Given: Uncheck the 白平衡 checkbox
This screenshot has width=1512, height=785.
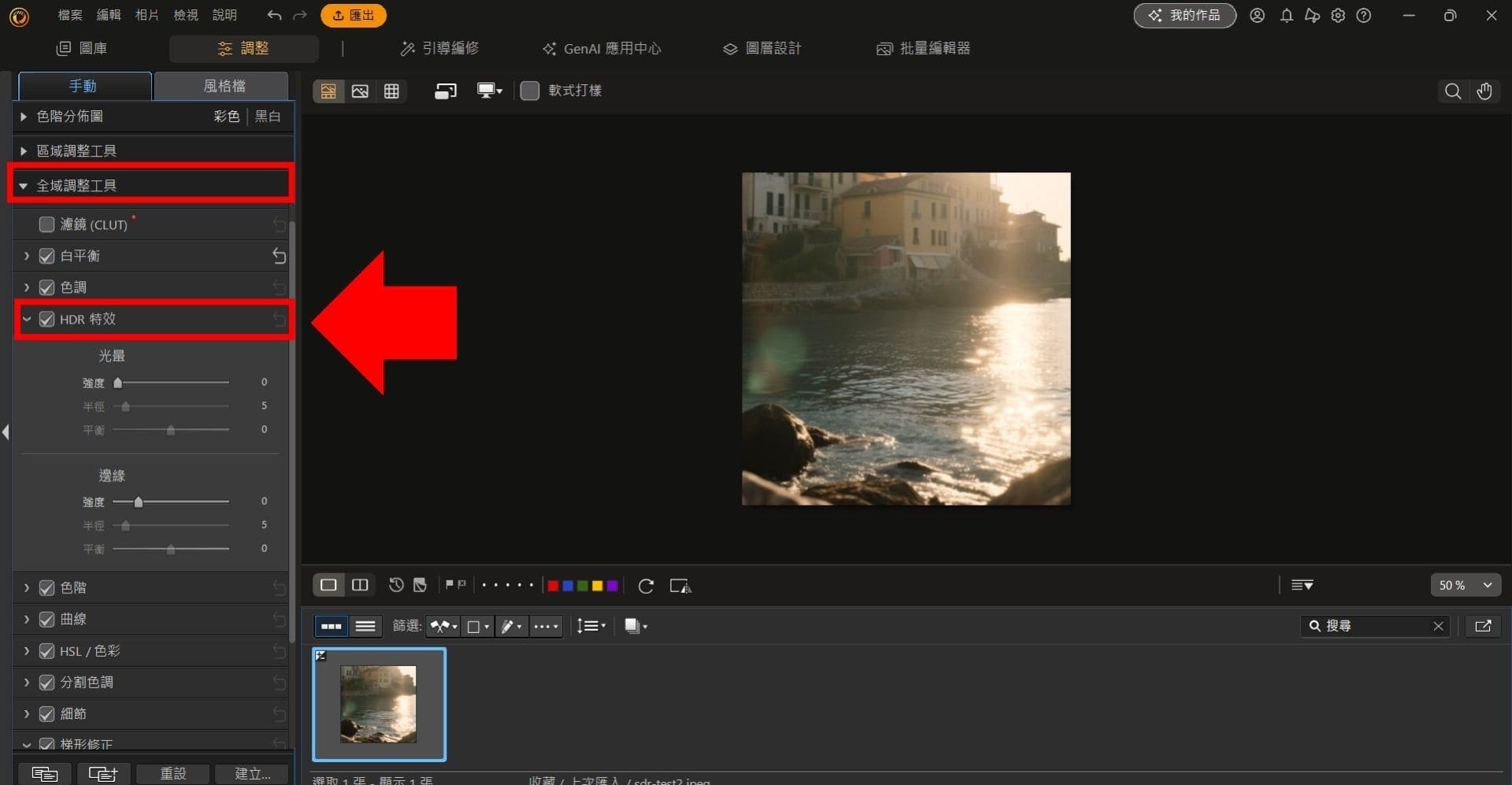Looking at the screenshot, I should point(46,256).
